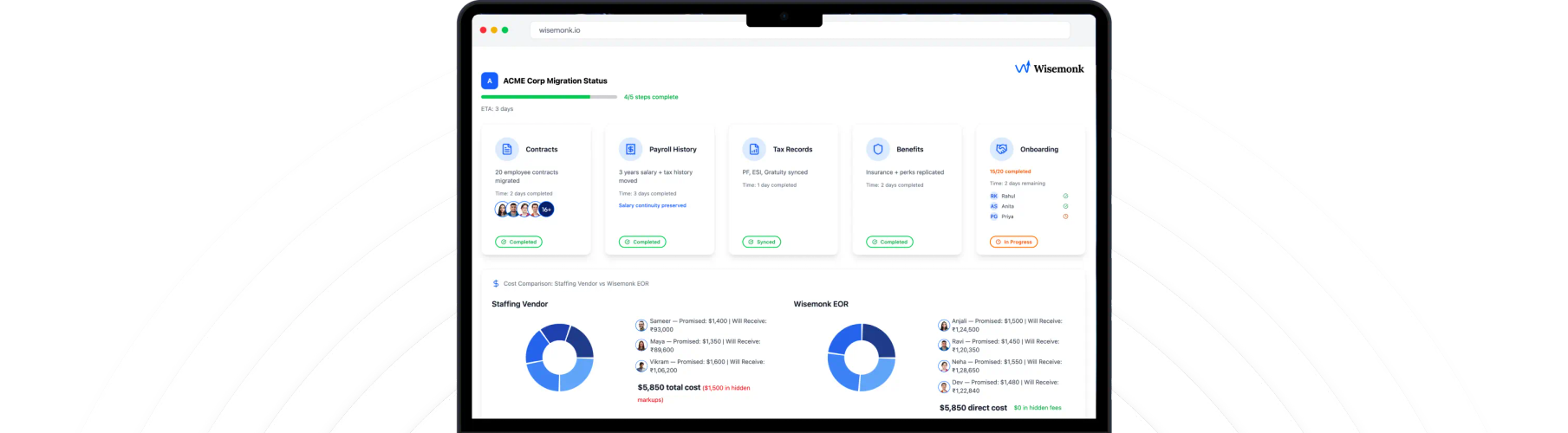Click the 'Sameer — Promised: $1,400' row text
1568x433 pixels.
coord(708,325)
